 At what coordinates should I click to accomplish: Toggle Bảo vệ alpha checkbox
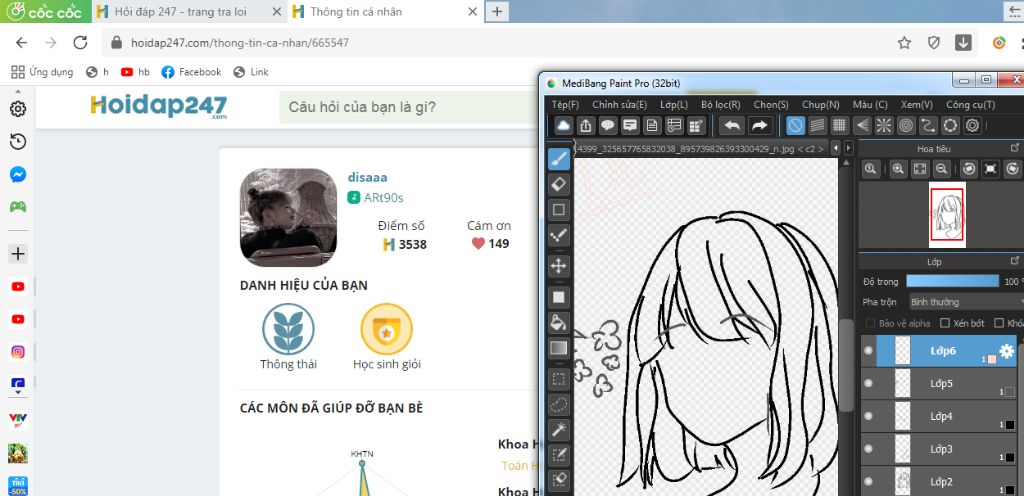870,323
